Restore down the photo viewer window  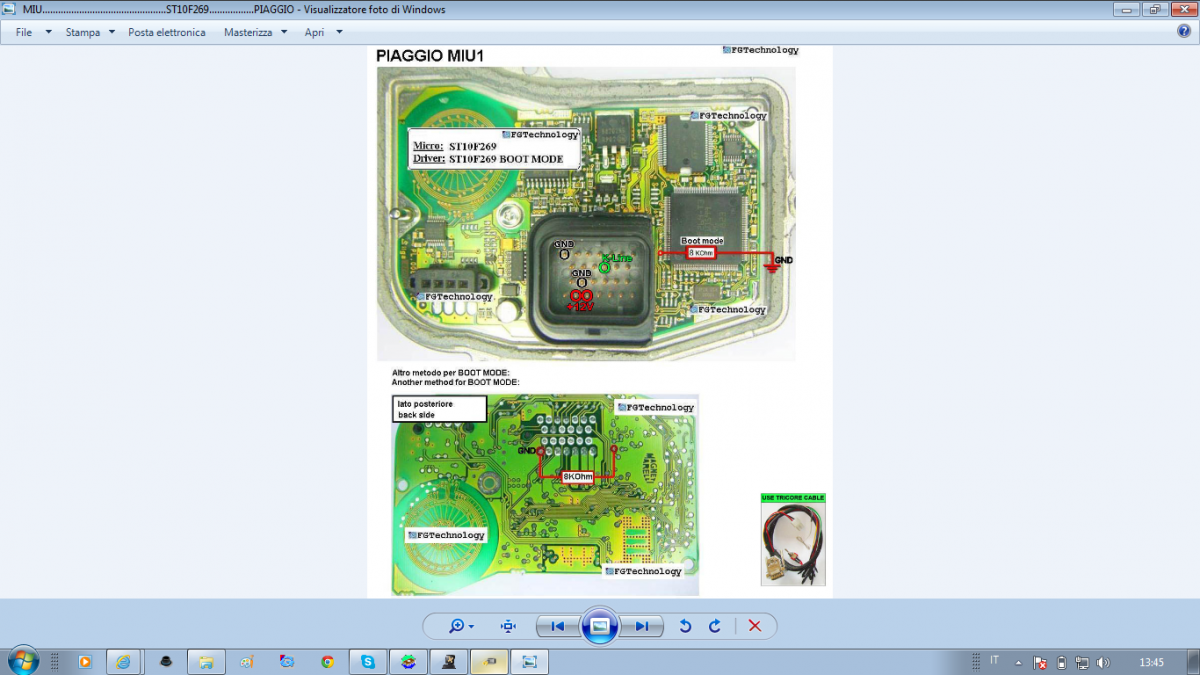pyautogui.click(x=1154, y=9)
